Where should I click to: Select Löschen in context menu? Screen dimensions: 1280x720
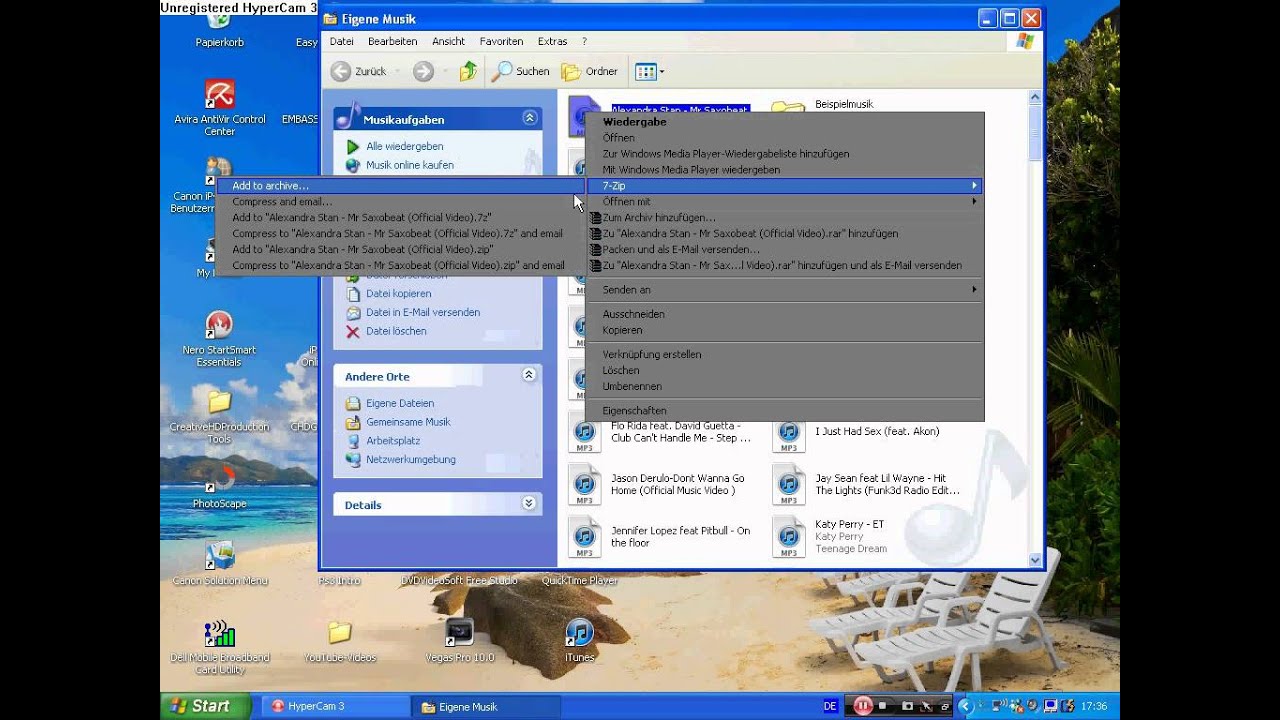tap(784, 371)
